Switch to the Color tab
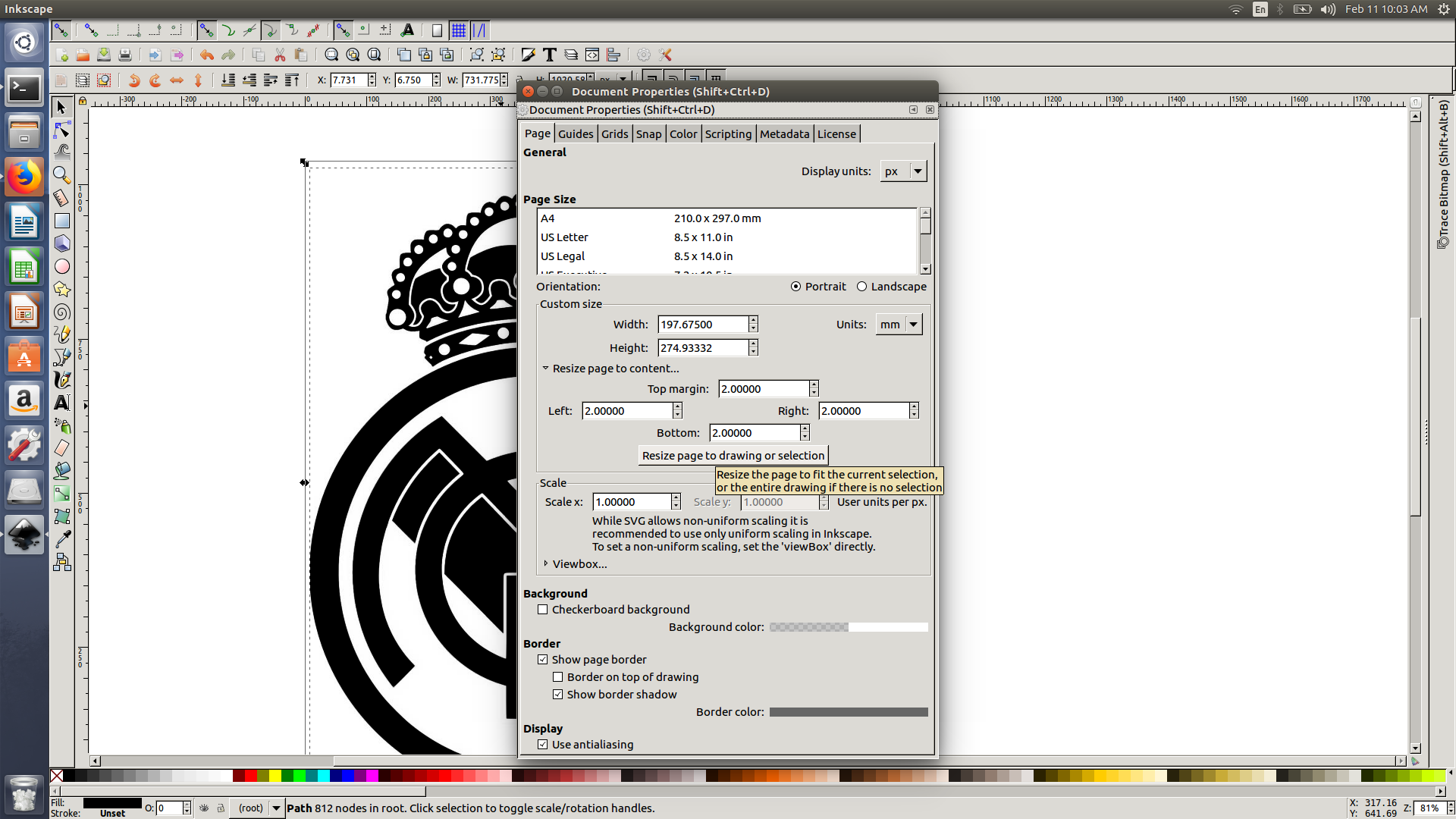This screenshot has width=1456, height=819. [x=683, y=134]
